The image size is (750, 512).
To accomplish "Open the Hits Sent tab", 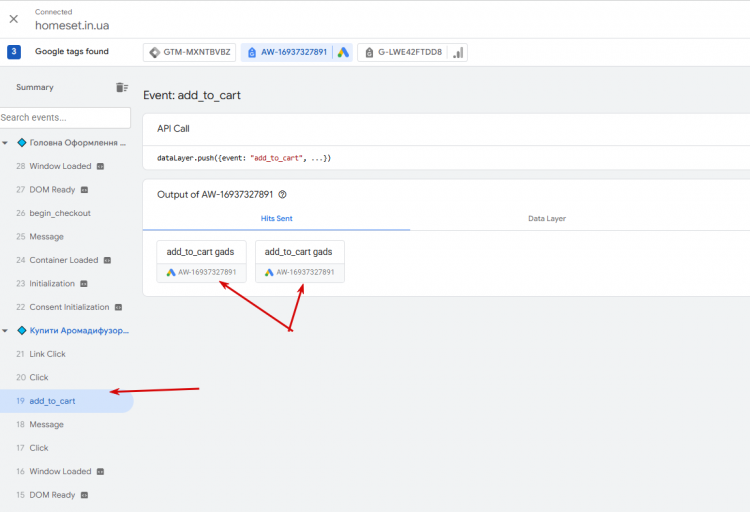I will click(x=276, y=219).
